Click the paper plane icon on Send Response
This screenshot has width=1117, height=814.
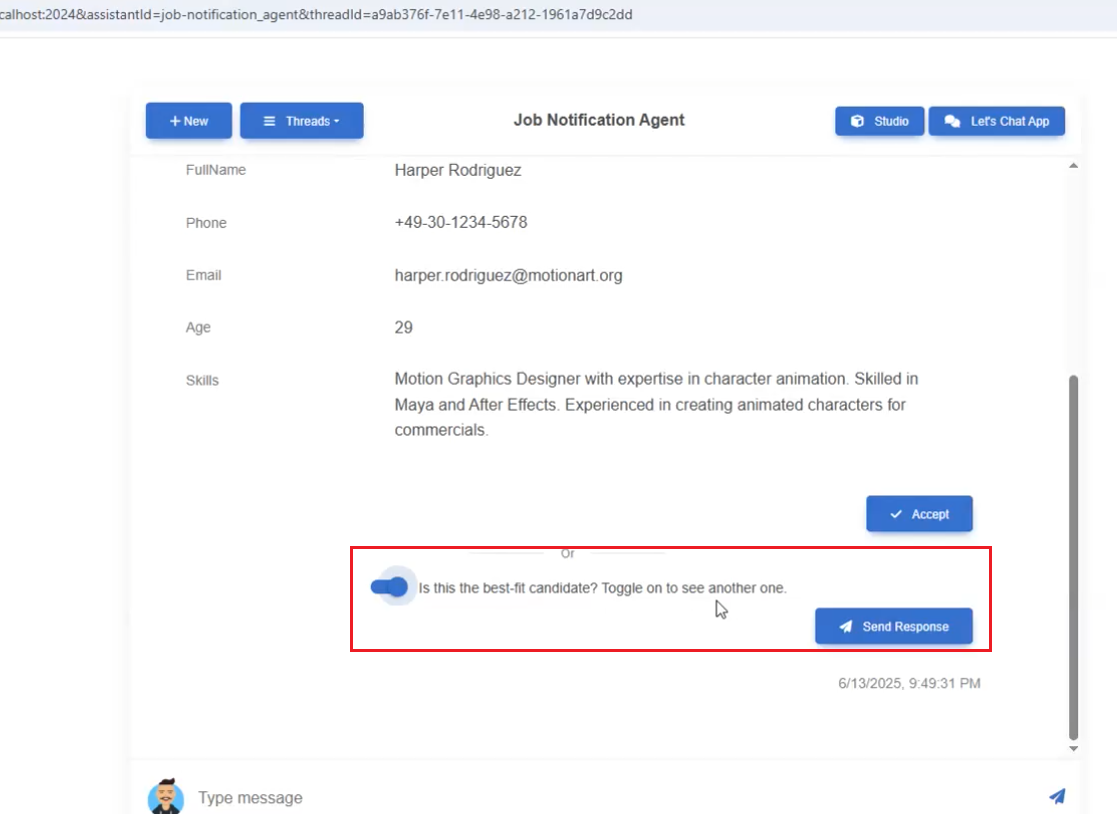pyautogui.click(x=846, y=627)
